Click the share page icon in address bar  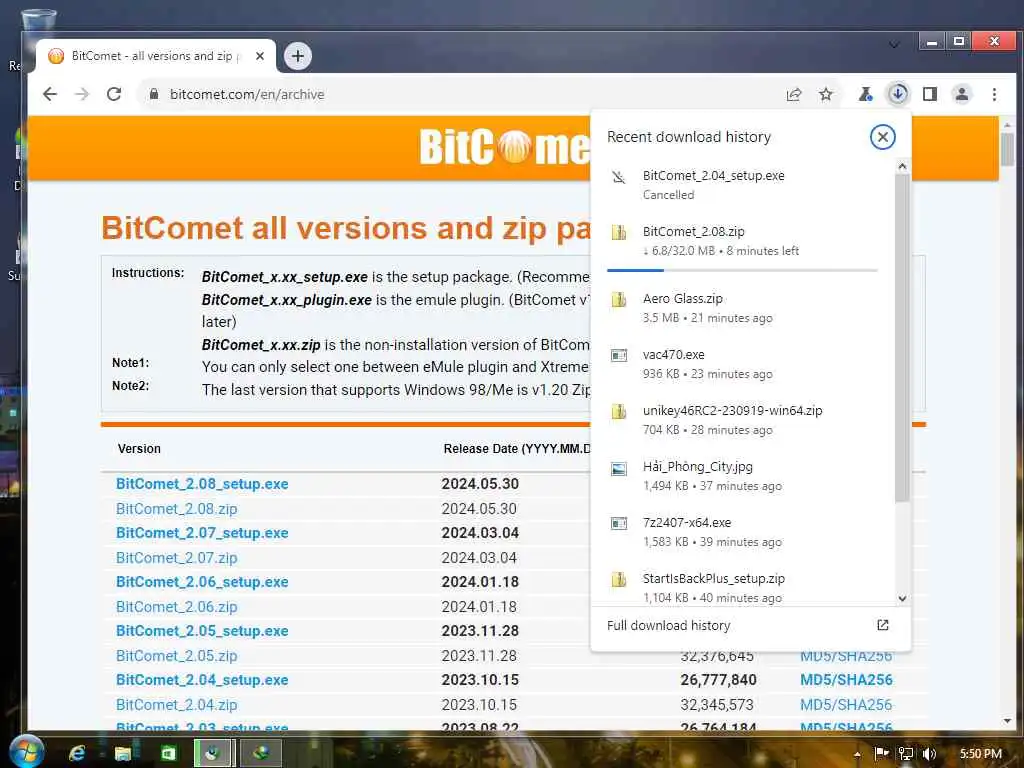(x=793, y=94)
